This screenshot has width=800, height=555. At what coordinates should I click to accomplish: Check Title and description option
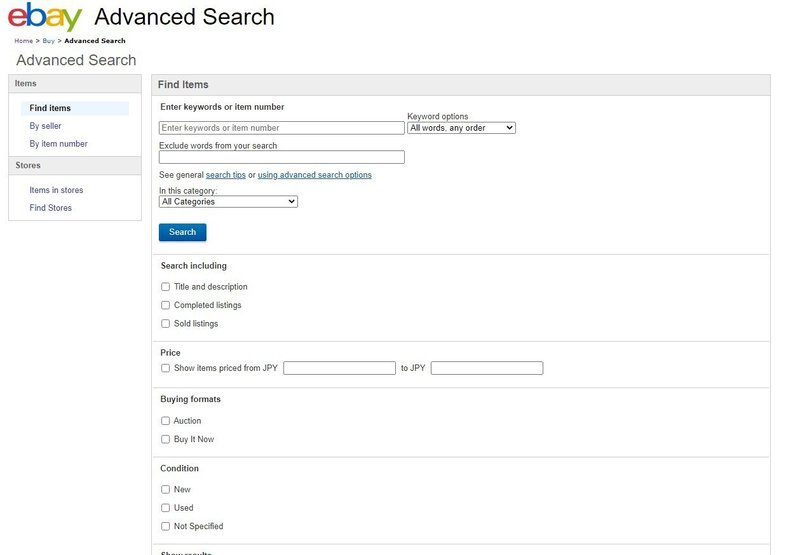tap(165, 287)
